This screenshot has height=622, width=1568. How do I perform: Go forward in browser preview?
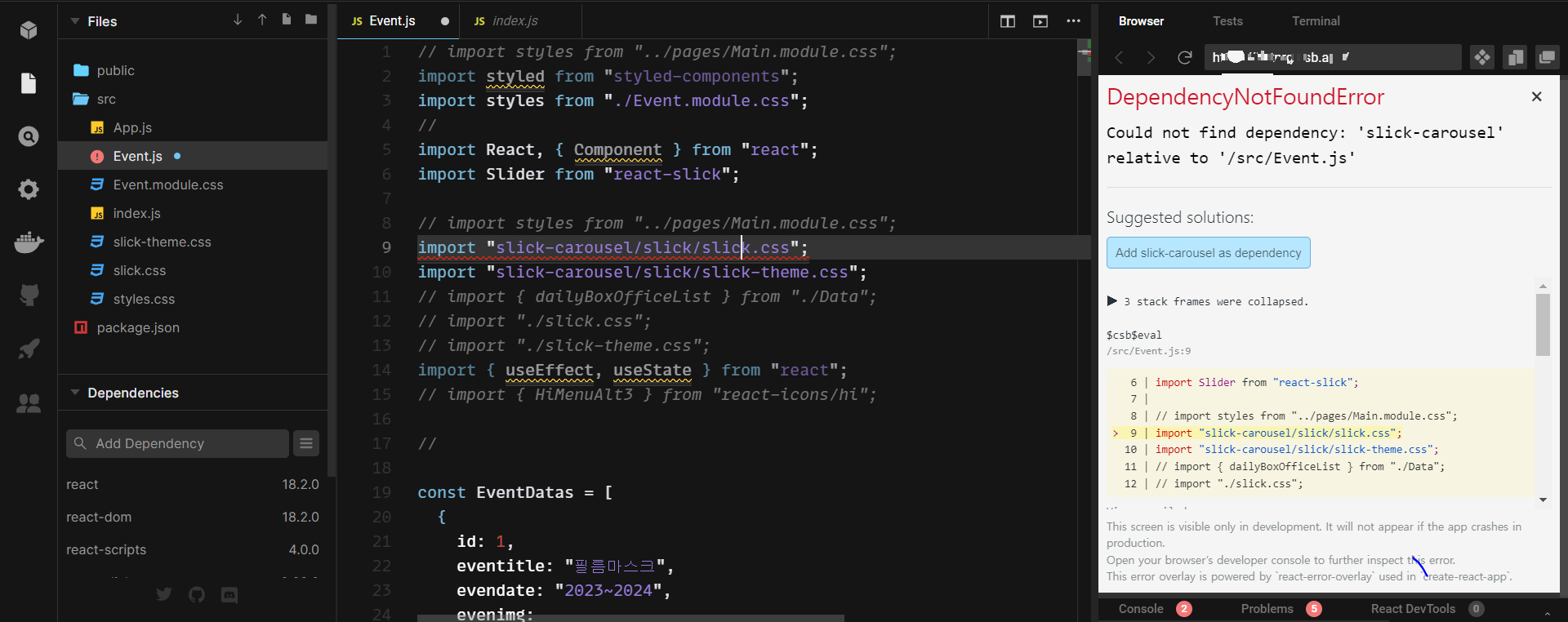click(1151, 57)
